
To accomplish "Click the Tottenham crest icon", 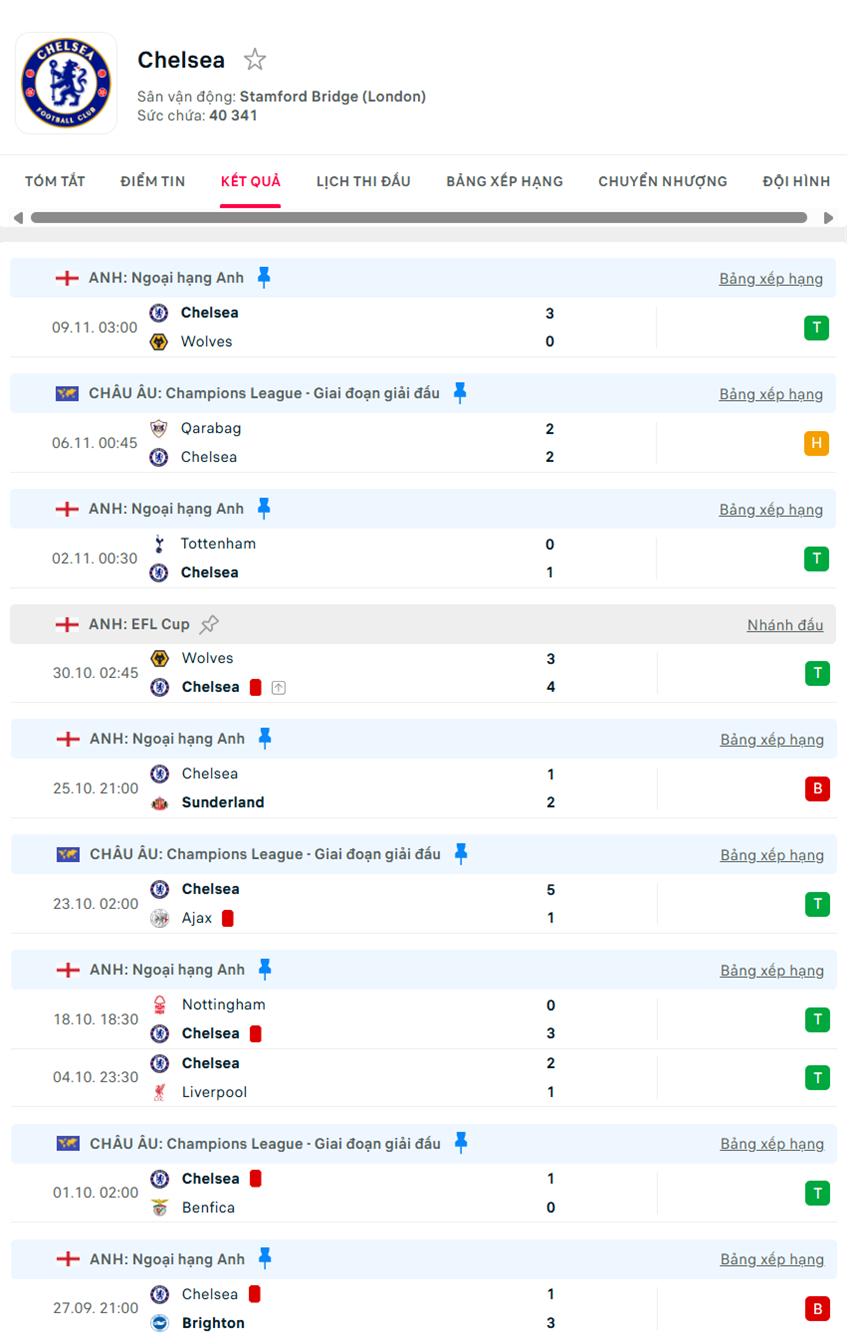I will [159, 544].
